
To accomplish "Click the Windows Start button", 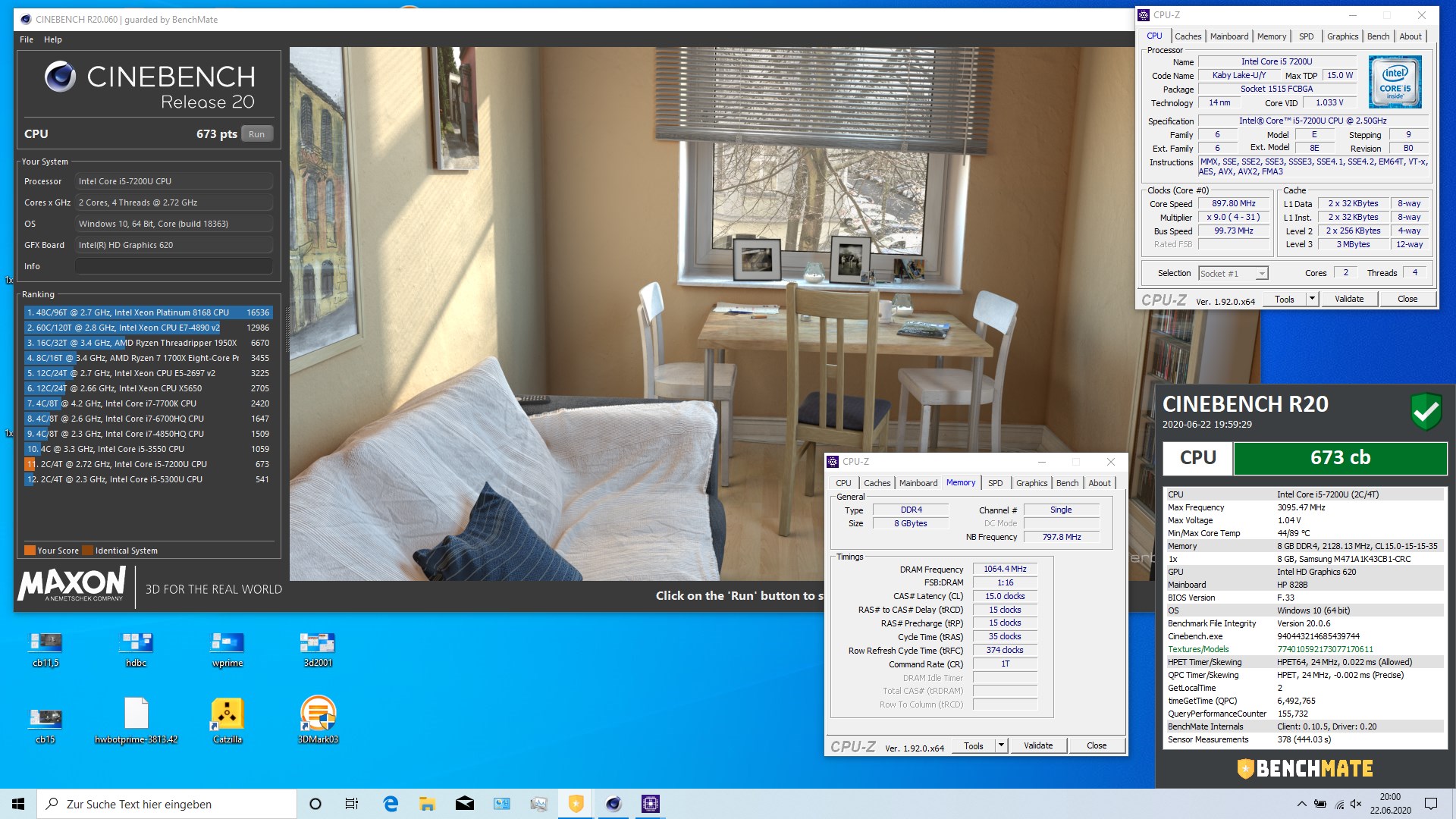I will click(18, 804).
